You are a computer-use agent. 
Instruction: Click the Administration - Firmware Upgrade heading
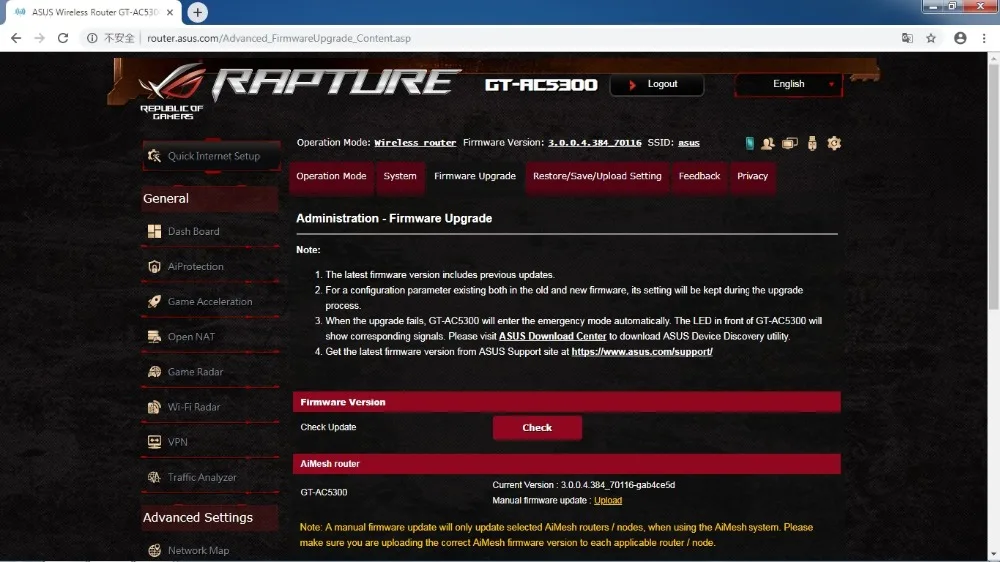click(x=394, y=218)
